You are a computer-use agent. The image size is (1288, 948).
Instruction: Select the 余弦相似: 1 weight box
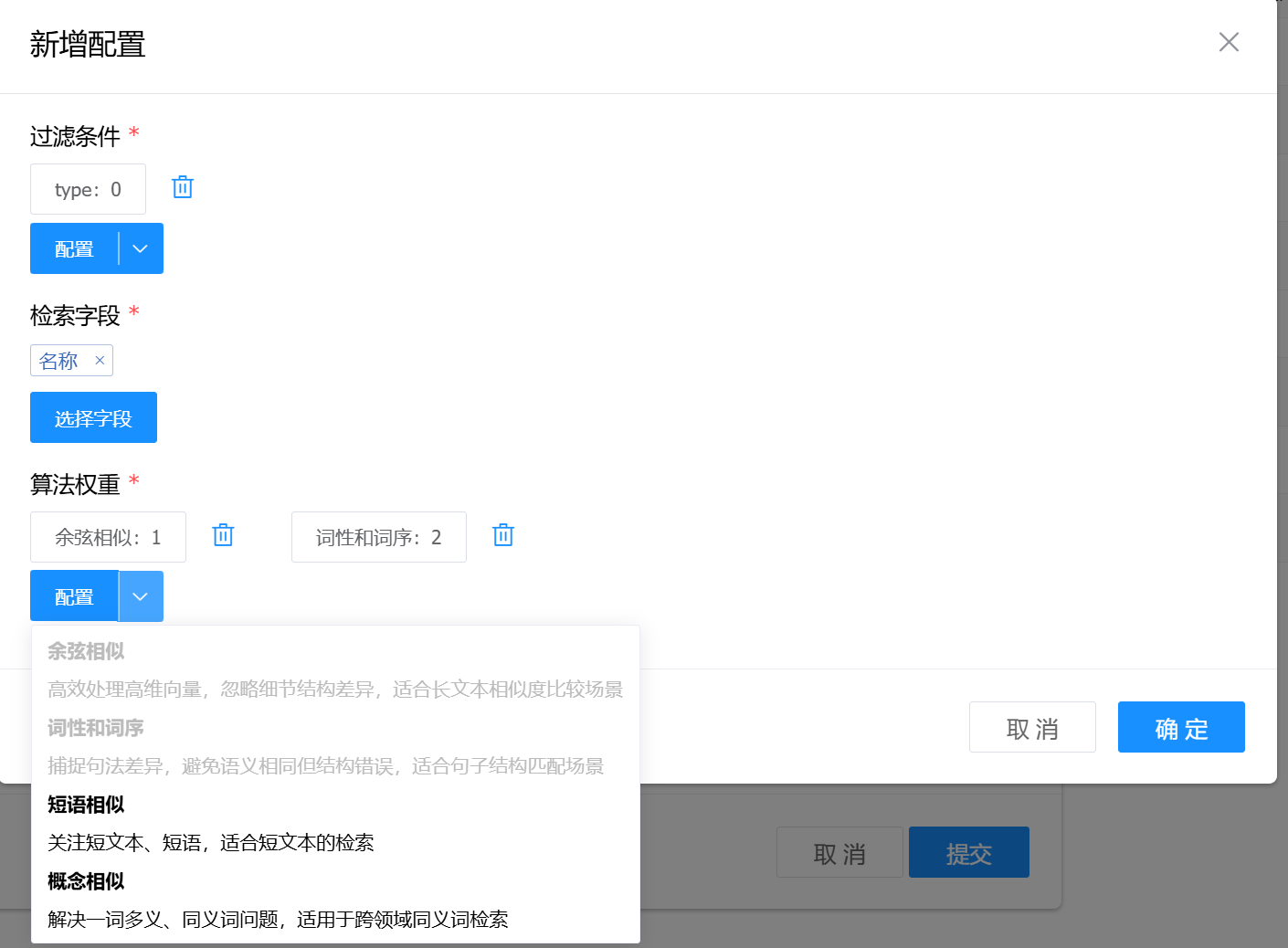coord(108,537)
